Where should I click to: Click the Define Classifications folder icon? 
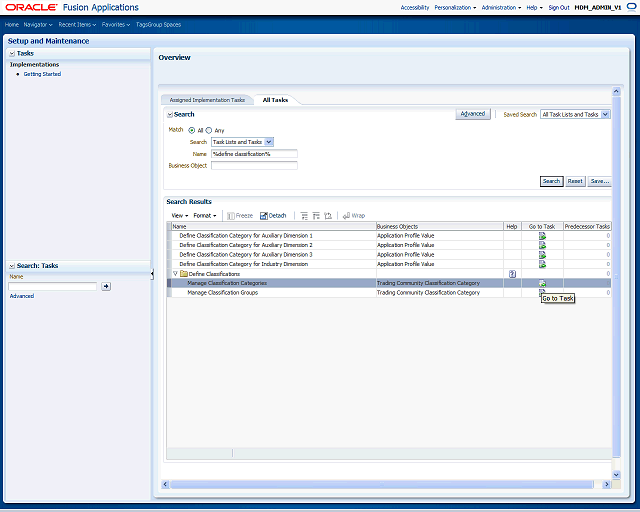(184, 274)
